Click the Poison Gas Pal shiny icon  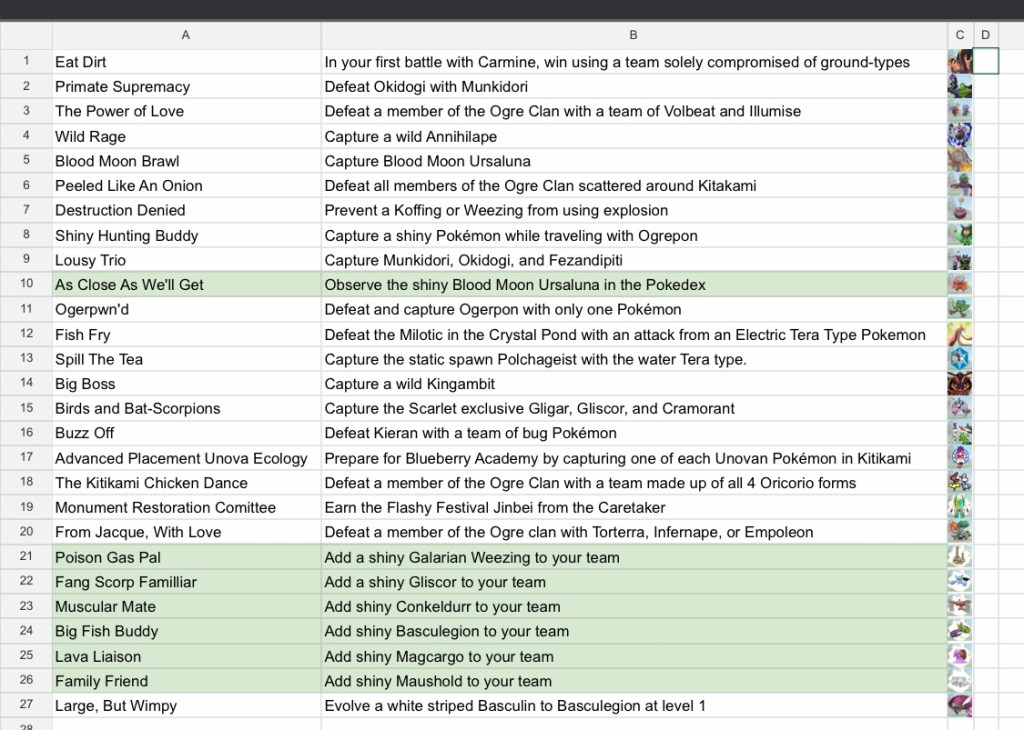(x=960, y=557)
